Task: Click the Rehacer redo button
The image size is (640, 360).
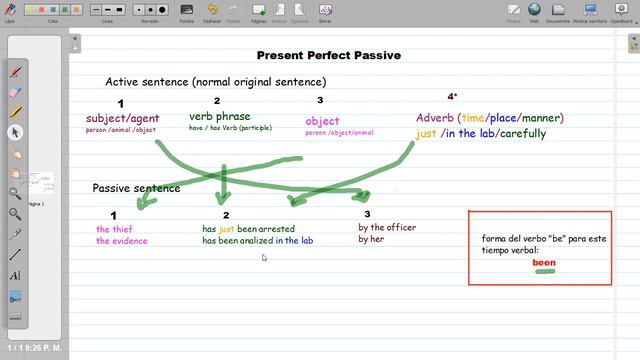Action: pyautogui.click(x=233, y=12)
